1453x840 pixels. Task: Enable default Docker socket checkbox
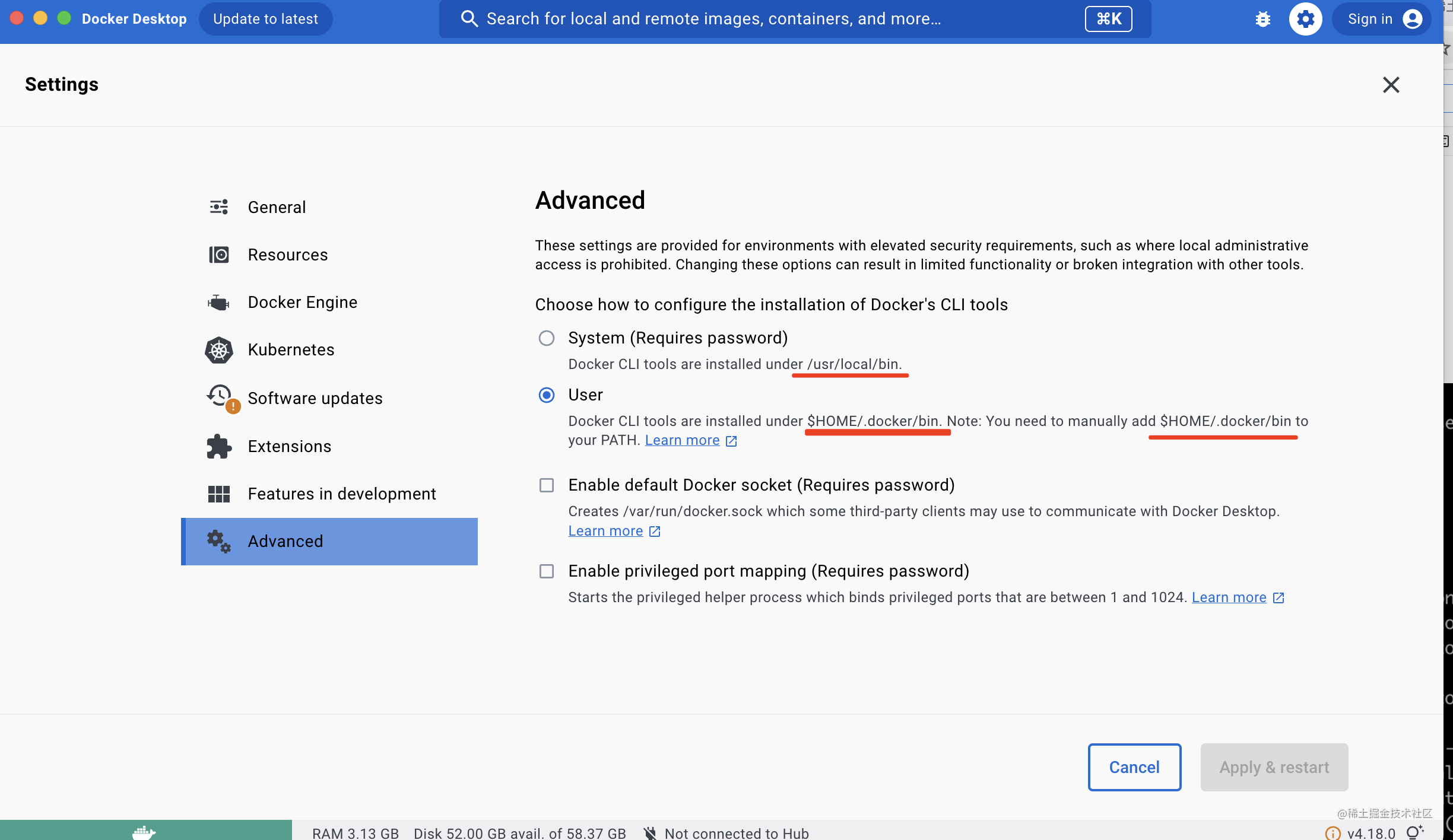point(546,485)
